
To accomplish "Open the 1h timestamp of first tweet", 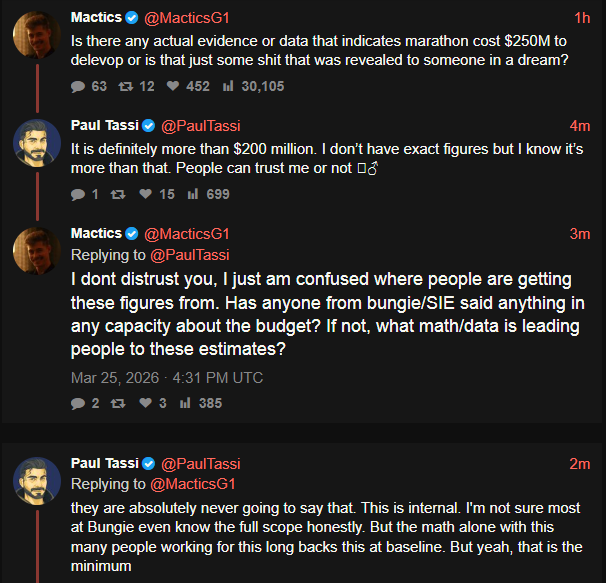I will pyautogui.click(x=582, y=18).
